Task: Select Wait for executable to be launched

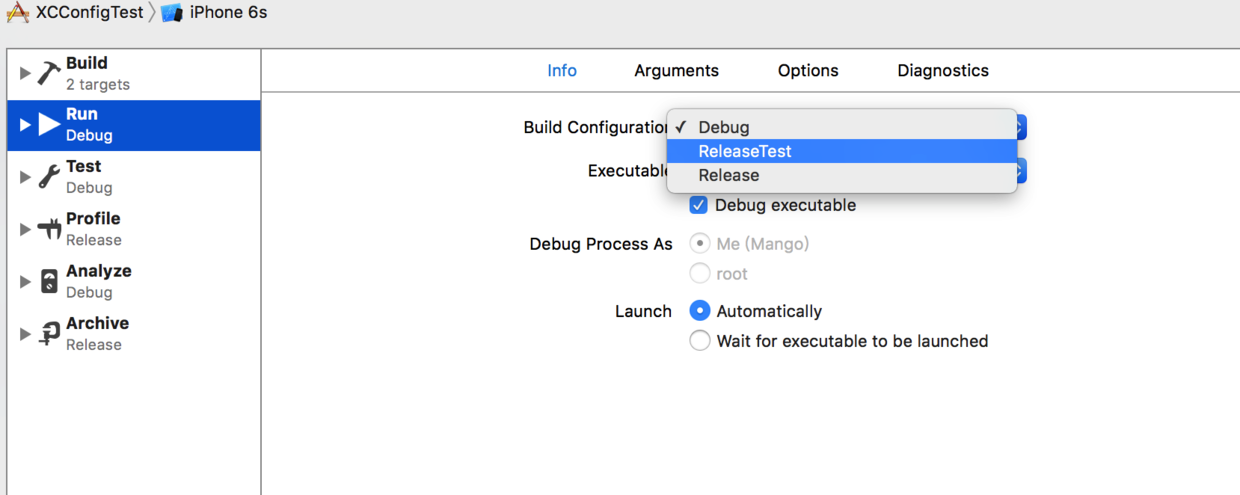Action: coord(700,341)
